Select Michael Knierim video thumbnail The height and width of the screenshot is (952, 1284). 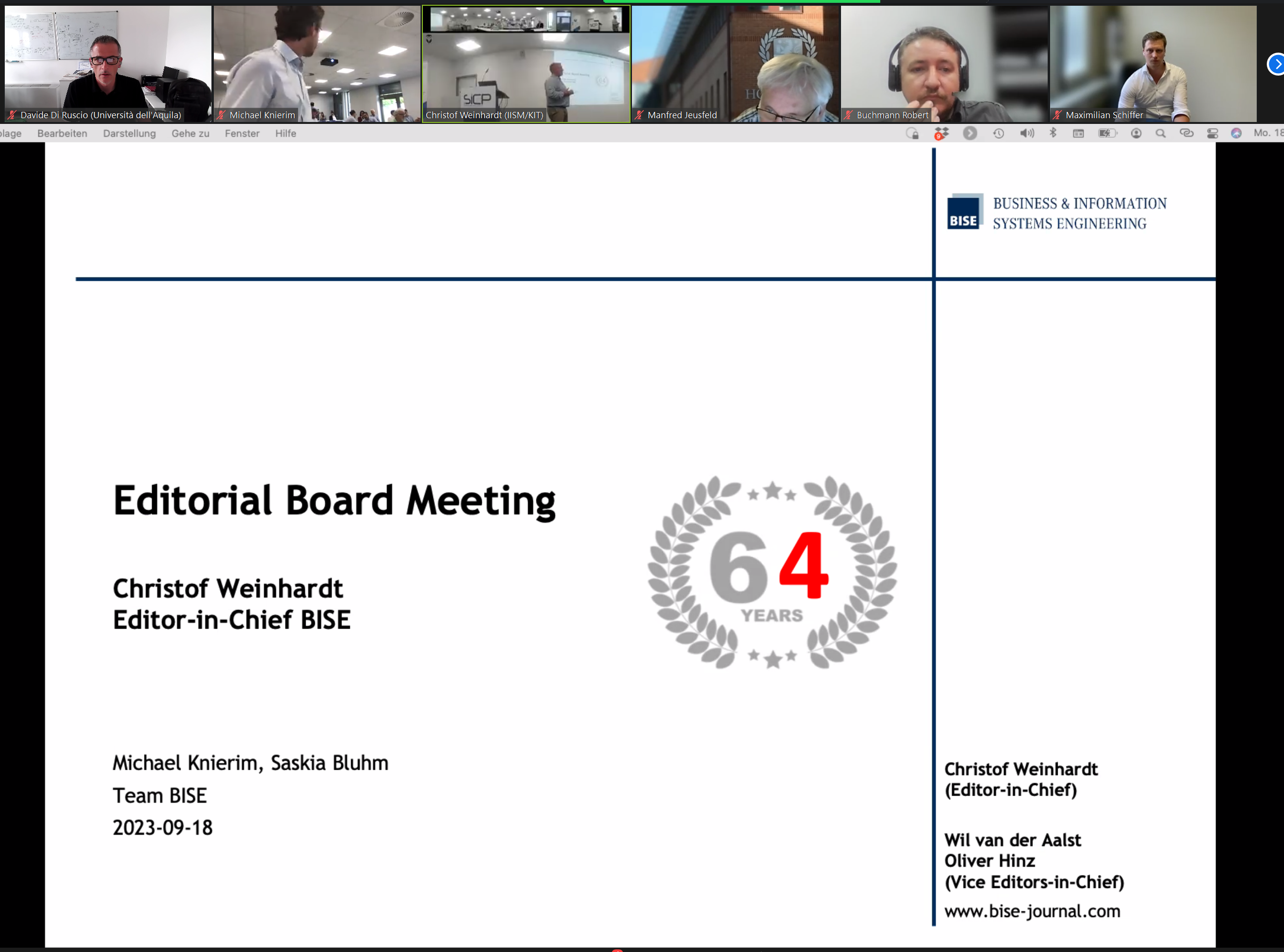point(317,64)
